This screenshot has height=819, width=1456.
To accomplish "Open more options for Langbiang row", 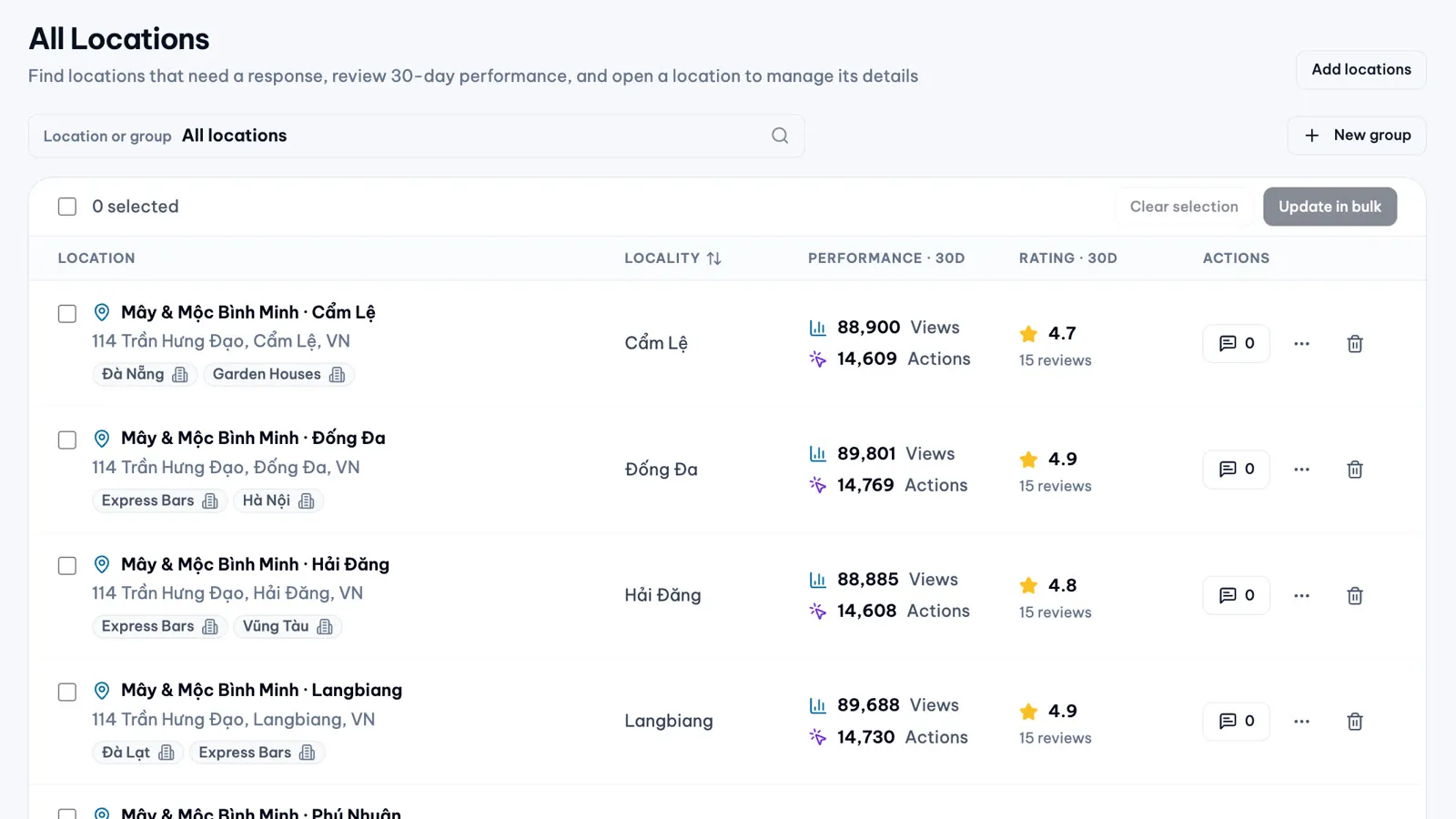I will point(1302,722).
